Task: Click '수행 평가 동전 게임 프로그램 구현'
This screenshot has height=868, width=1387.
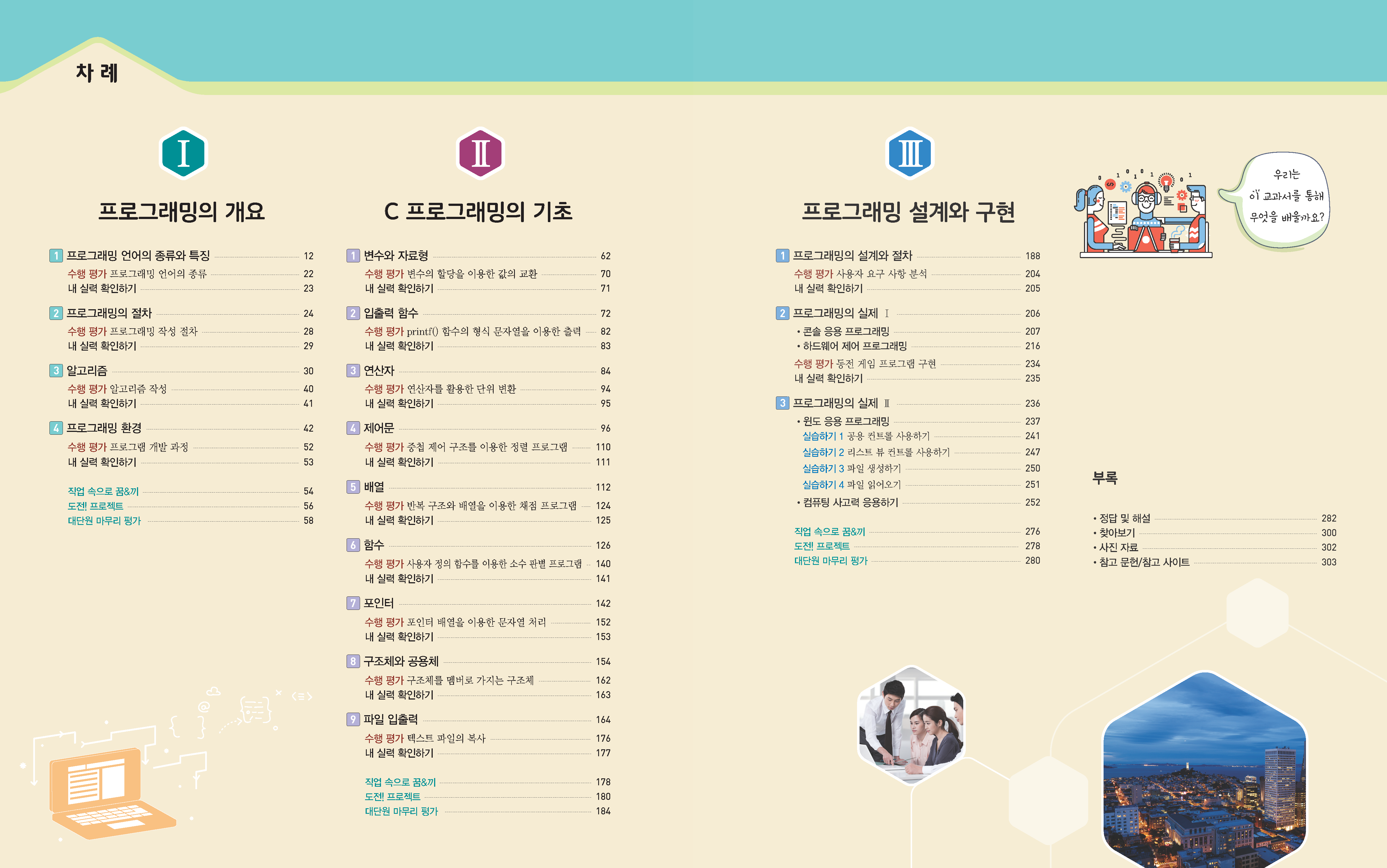Action: [865, 363]
